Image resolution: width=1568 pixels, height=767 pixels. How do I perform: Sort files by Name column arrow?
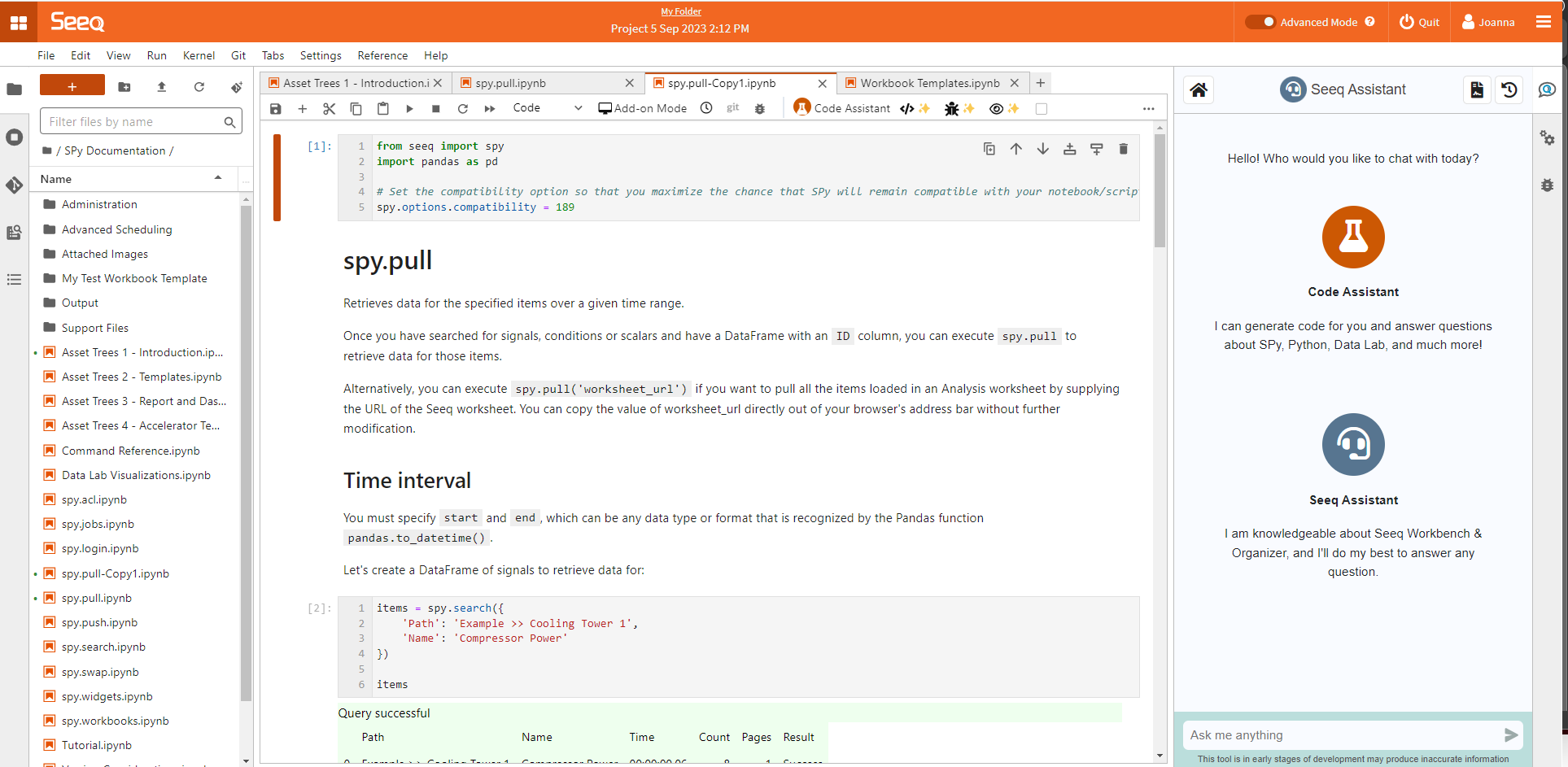218,178
